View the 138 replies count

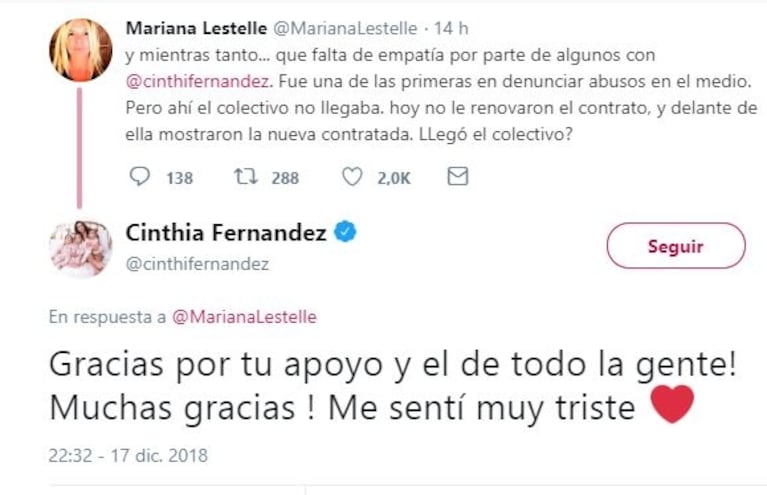point(179,178)
